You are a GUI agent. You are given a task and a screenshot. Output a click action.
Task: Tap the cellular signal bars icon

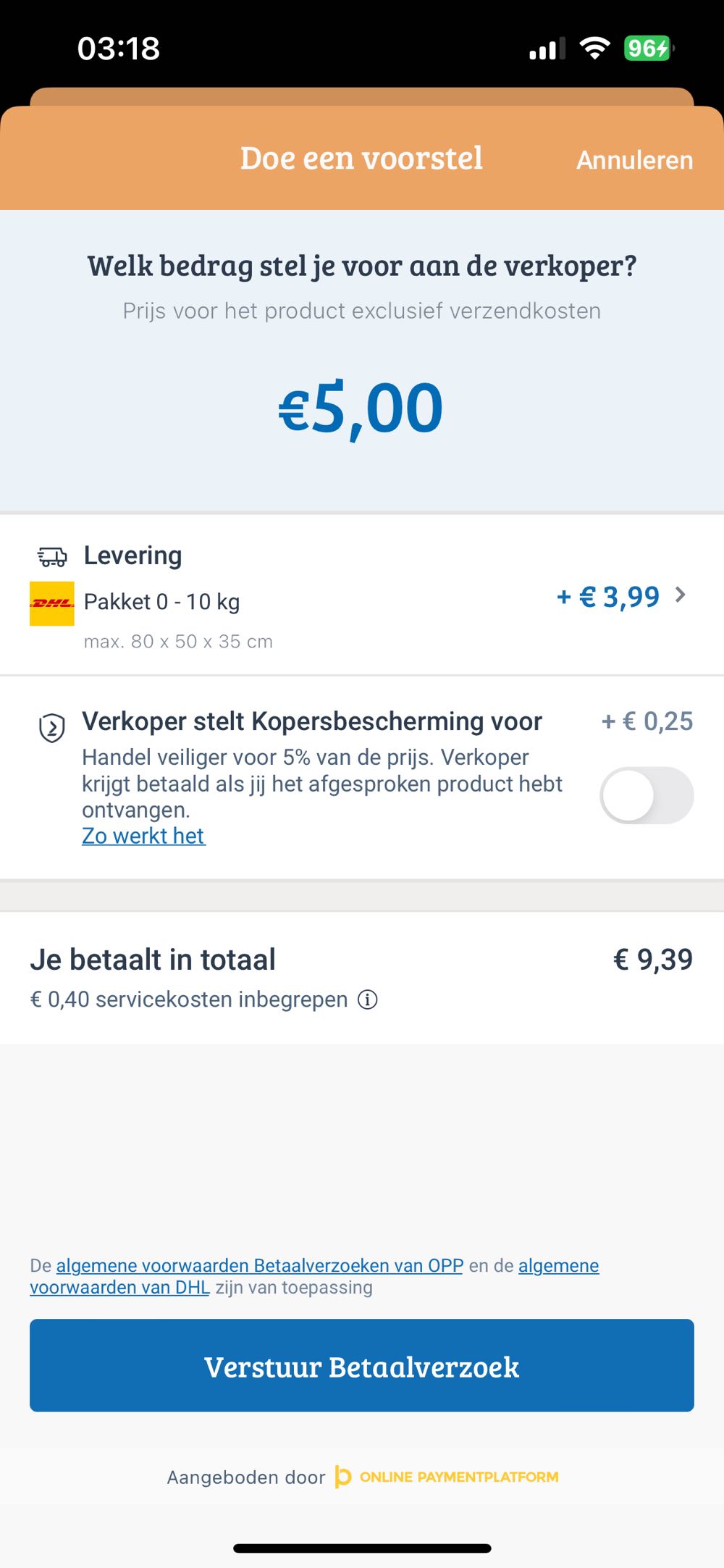click(547, 49)
